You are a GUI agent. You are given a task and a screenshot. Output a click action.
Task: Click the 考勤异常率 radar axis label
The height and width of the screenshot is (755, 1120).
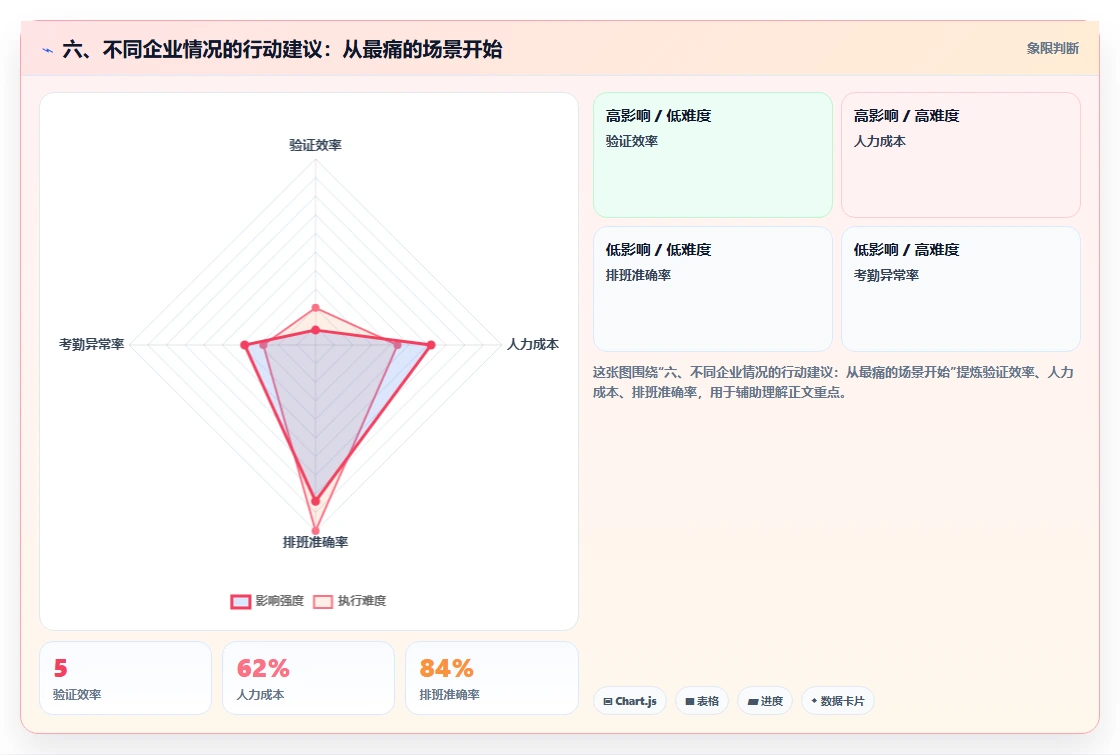point(91,344)
